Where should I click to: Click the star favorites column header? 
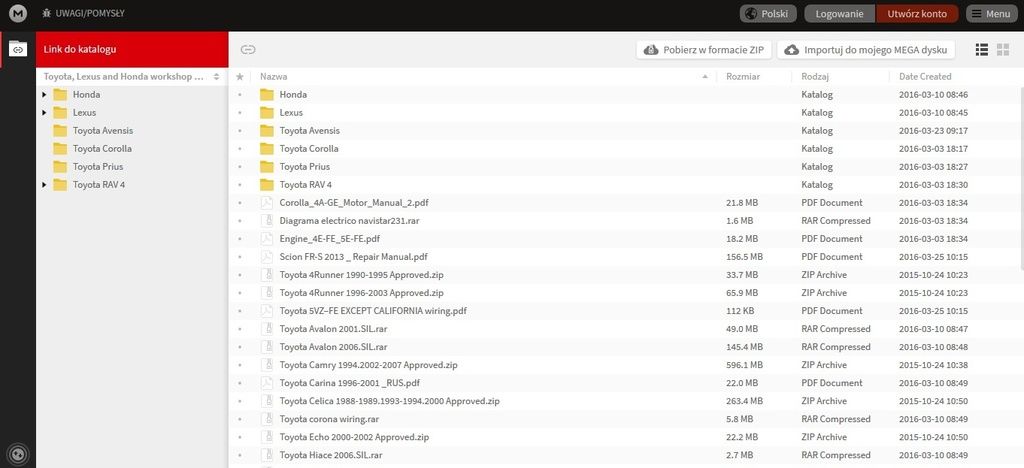point(240,76)
